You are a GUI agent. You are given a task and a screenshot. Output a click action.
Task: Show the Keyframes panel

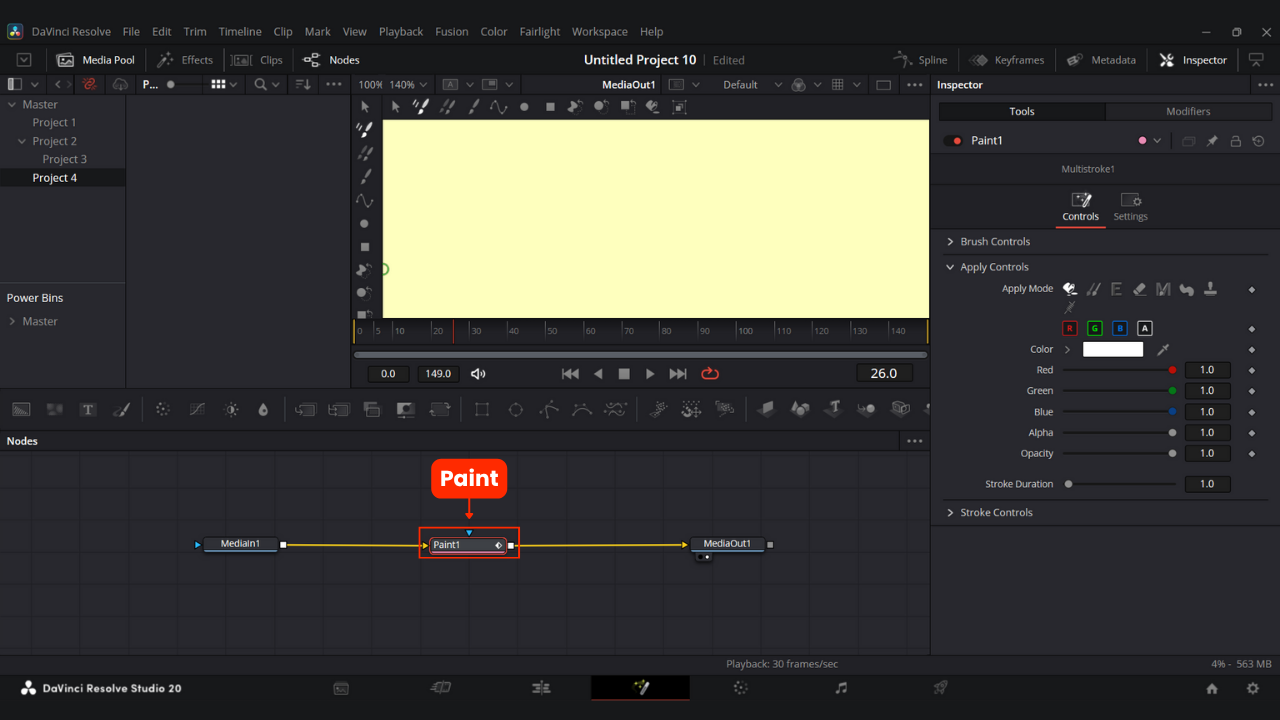point(1007,60)
